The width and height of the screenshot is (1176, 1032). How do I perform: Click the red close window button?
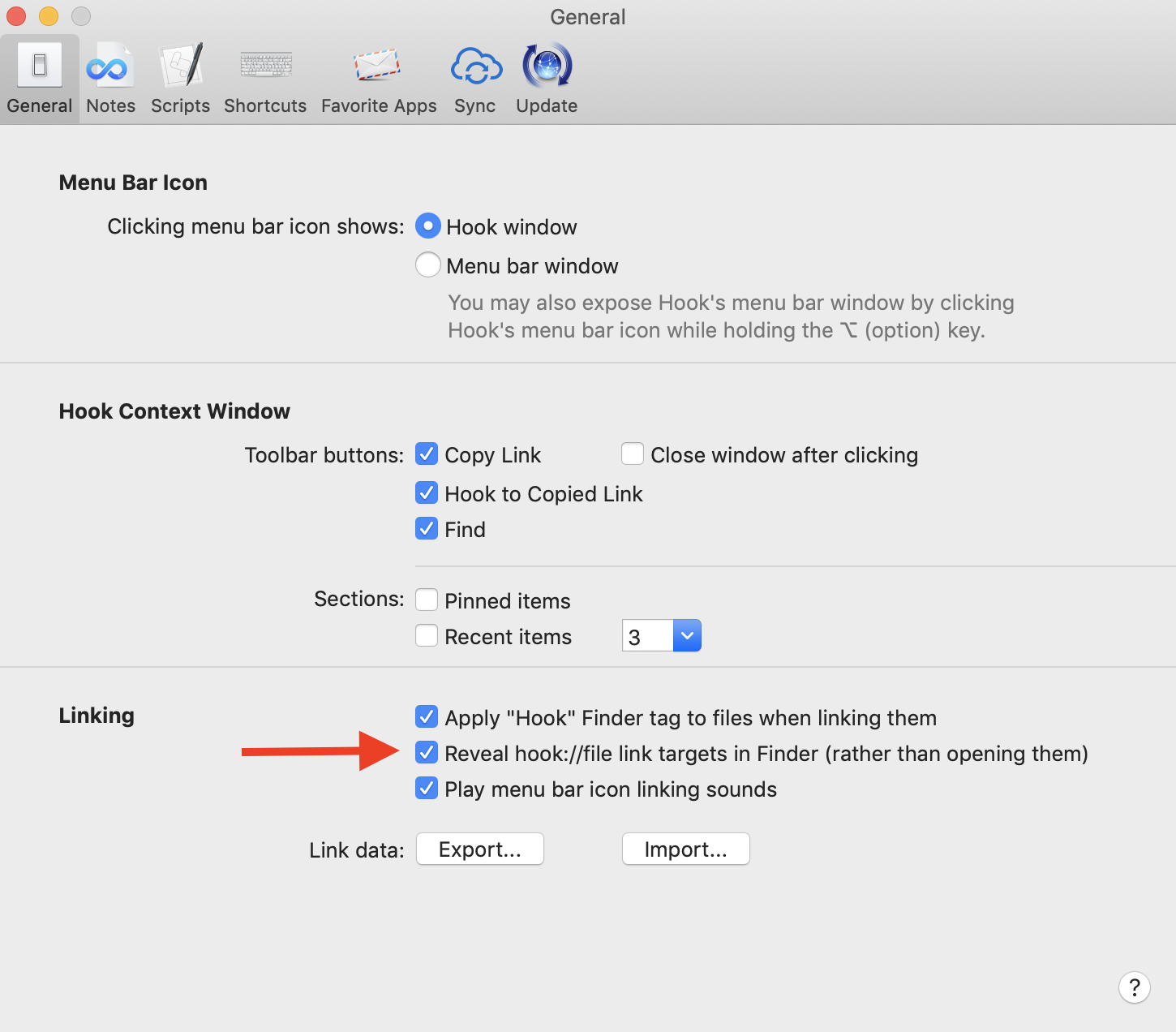[x=16, y=16]
